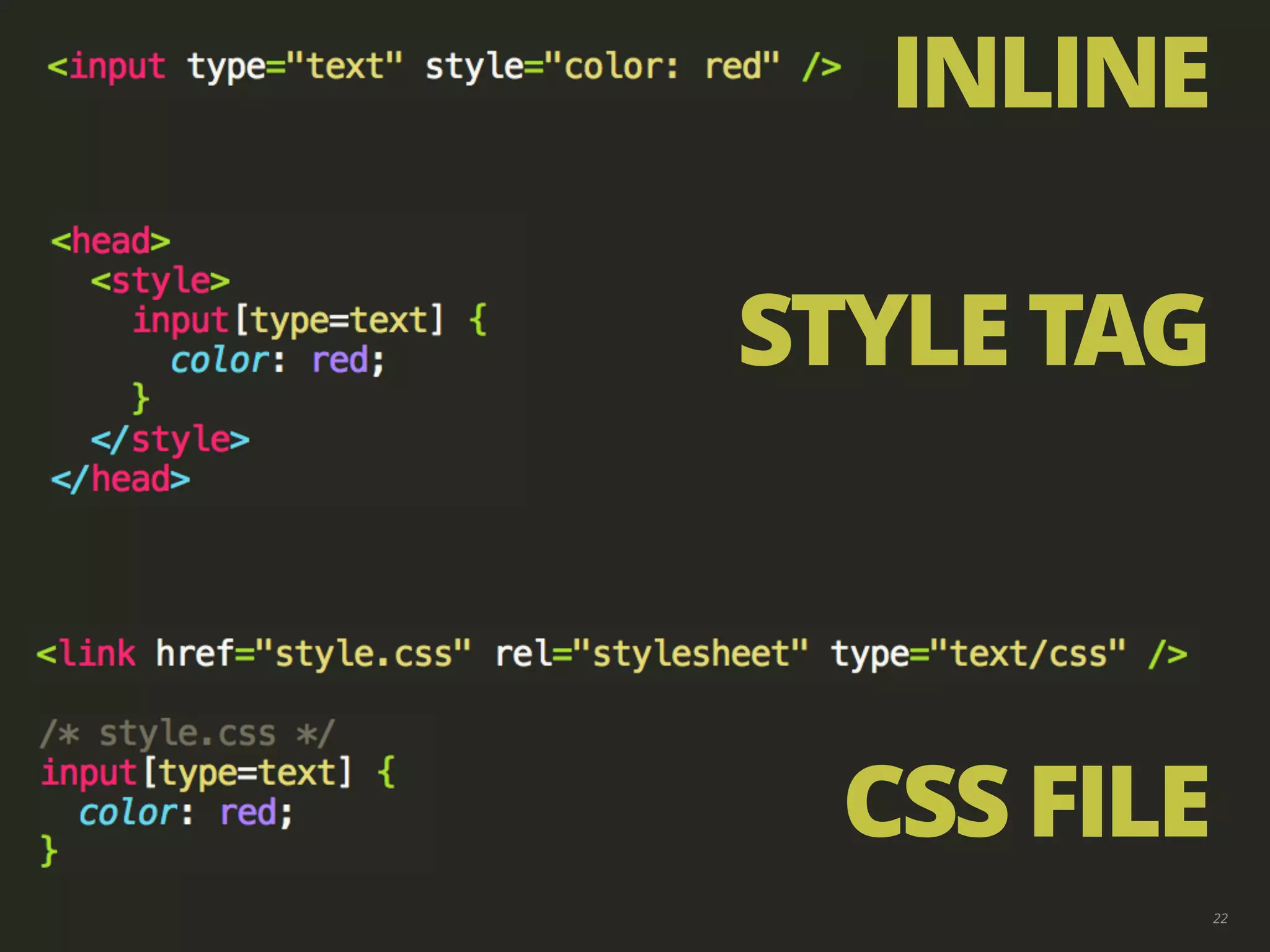Click the inline input tag code line
Image resolution: width=1270 pixels, height=952 pixels.
click(445, 67)
